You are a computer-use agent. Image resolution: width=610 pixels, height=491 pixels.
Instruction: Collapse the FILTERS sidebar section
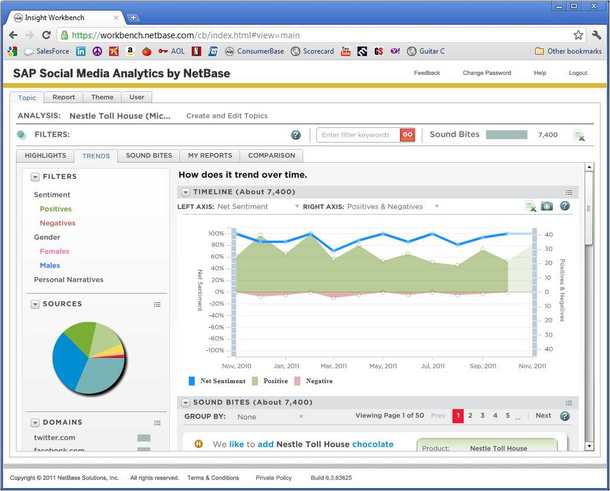tap(35, 177)
